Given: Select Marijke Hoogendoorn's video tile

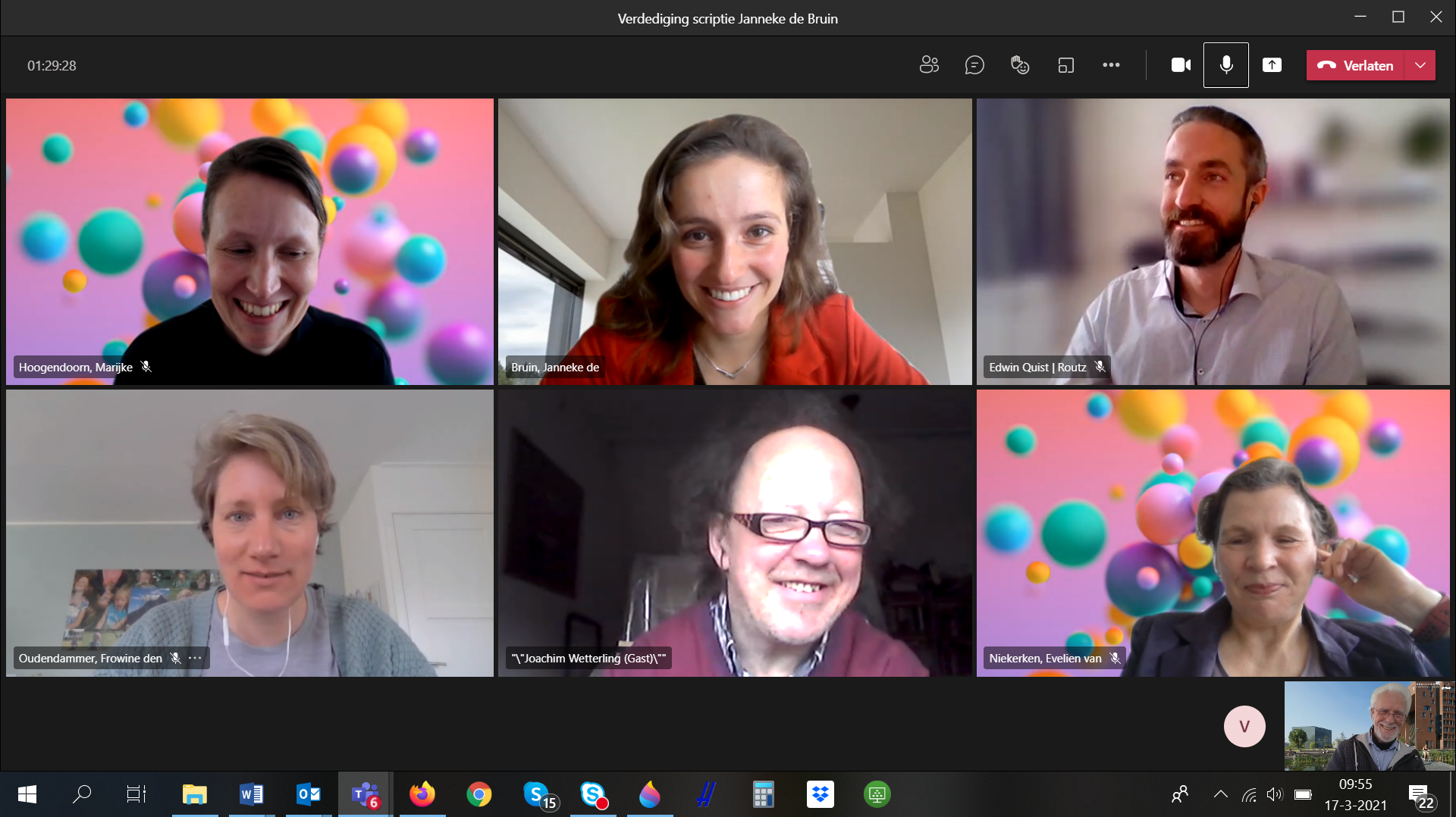Looking at the screenshot, I should pyautogui.click(x=249, y=241).
